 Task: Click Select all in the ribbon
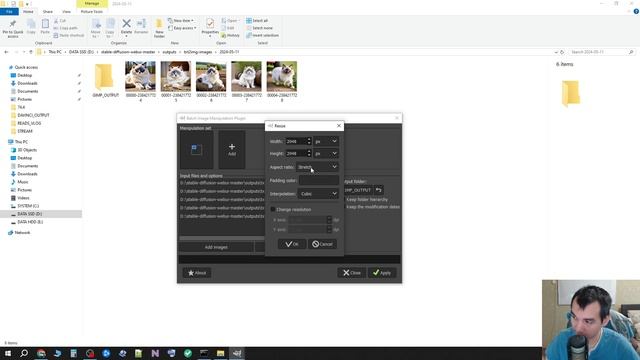[x=257, y=20]
